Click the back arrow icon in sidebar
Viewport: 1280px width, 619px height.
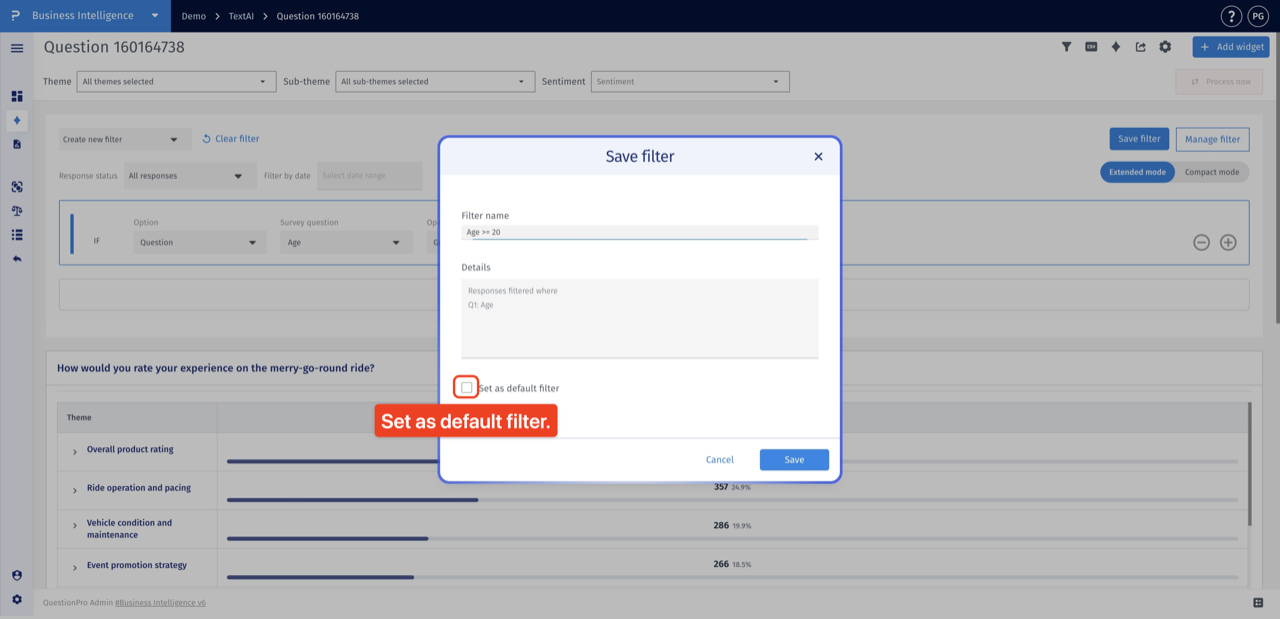click(17, 259)
